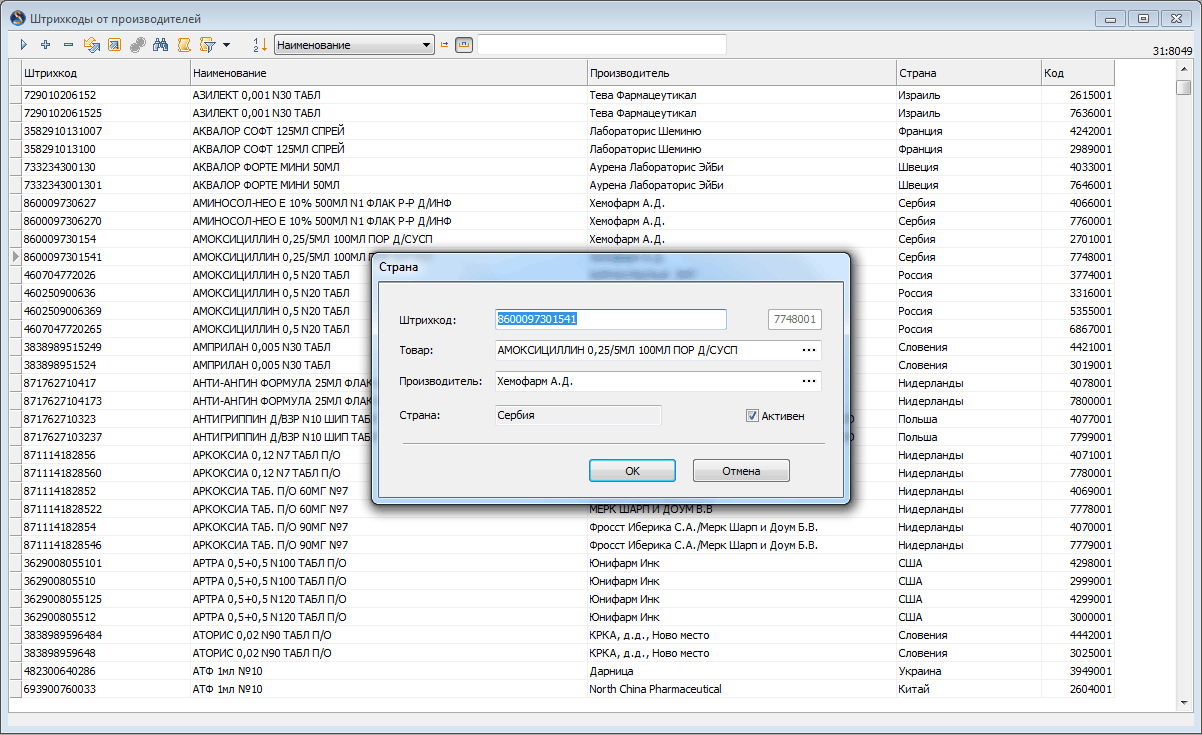Viewport: 1202px width, 735px height.
Task: Click КРКА, д.д., Ново место cell code 4442001
Action: coord(742,635)
